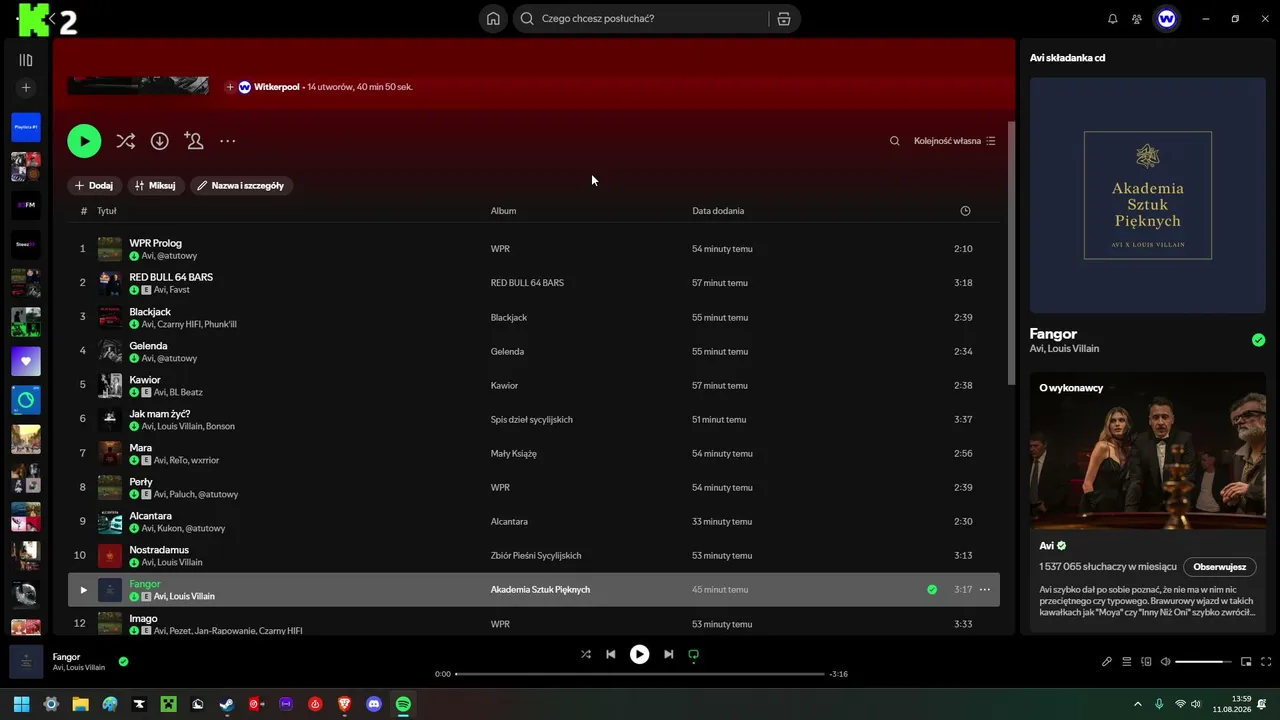Toggle shuffle in the bottom player bar
This screenshot has width=1280, height=720.
pyautogui.click(x=586, y=654)
